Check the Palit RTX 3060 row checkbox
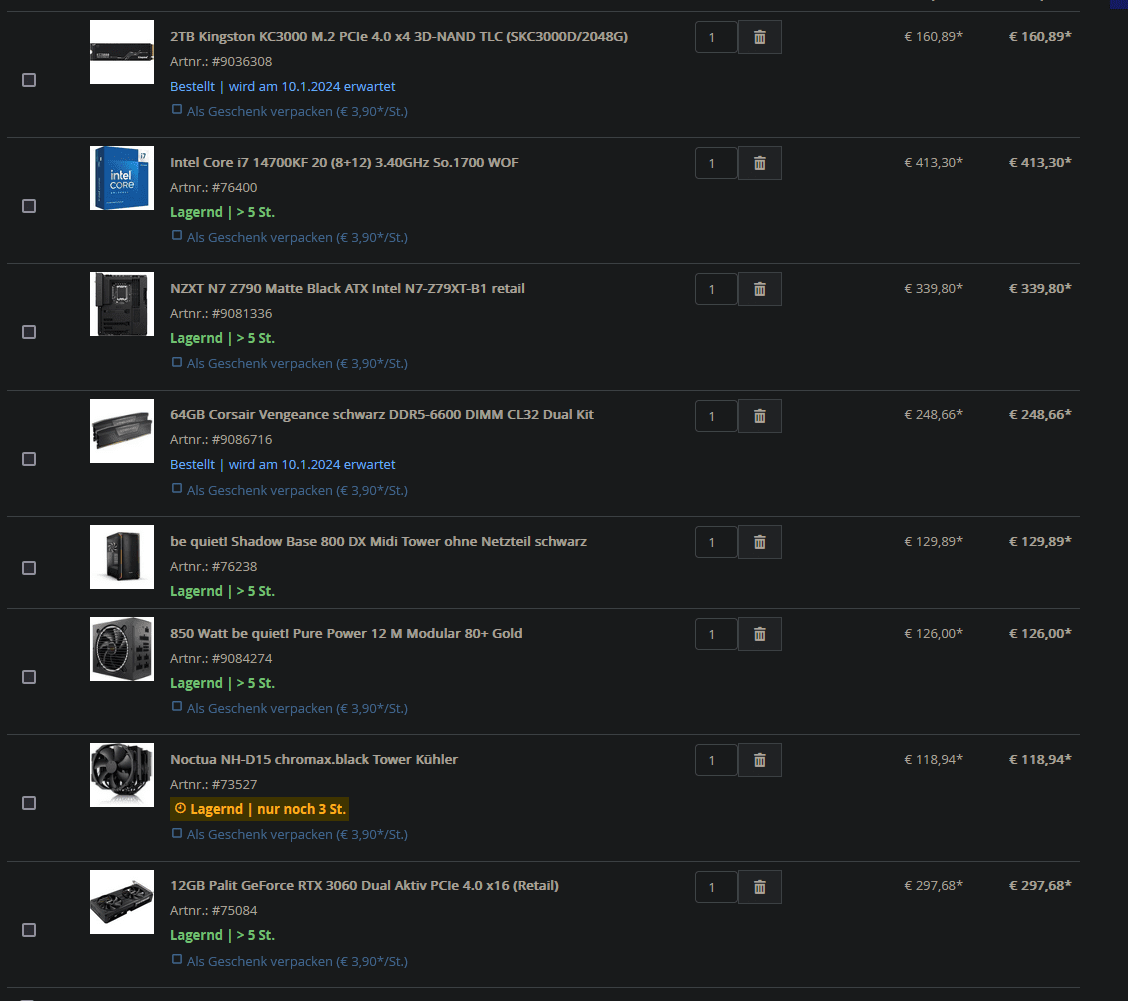Image resolution: width=1128 pixels, height=1001 pixels. coord(29,930)
